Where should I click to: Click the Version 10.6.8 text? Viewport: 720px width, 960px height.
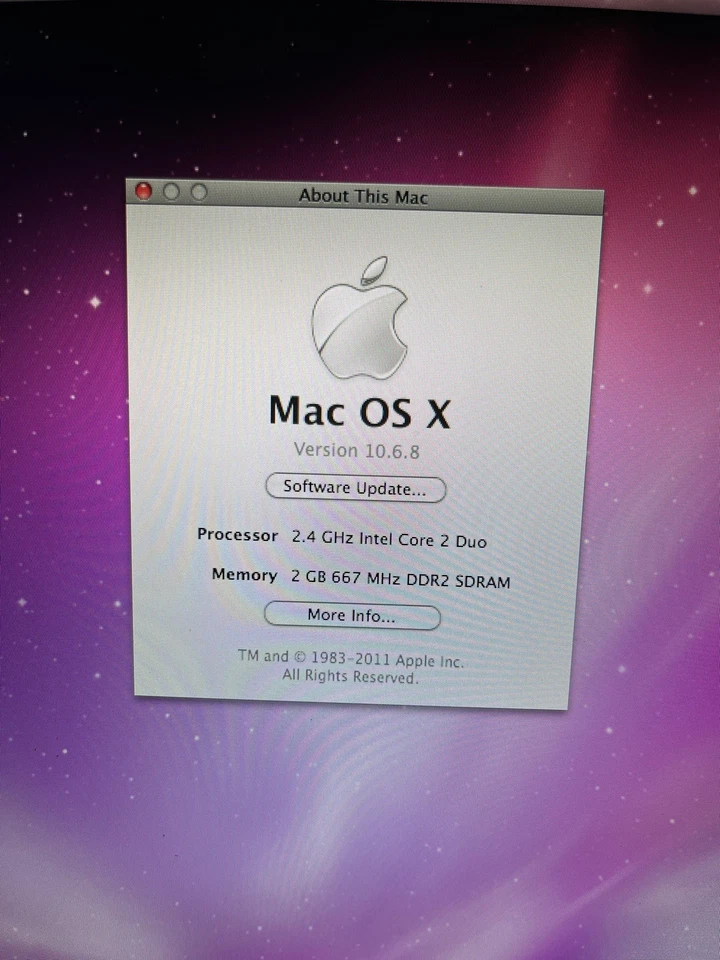click(357, 451)
